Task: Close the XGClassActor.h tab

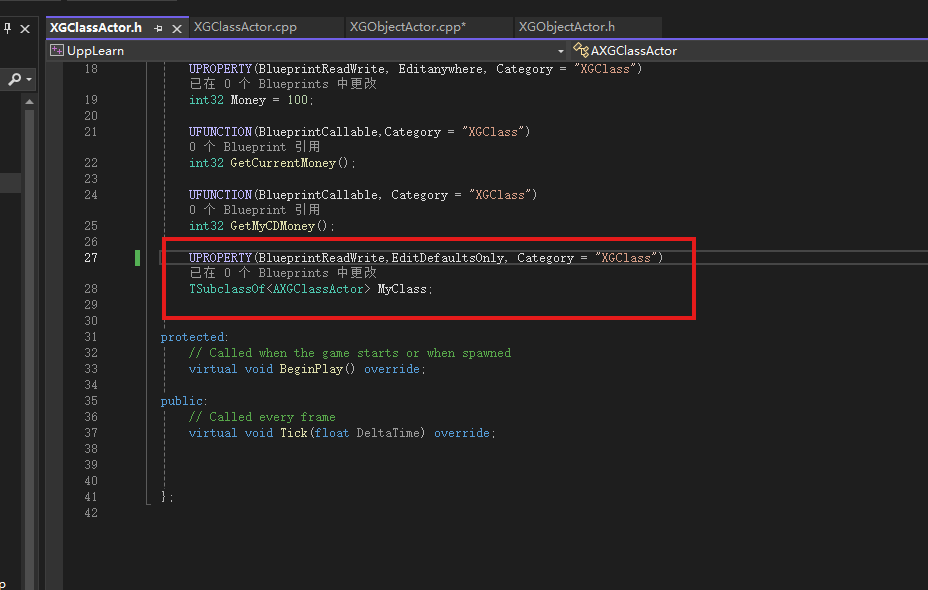Action: 176,28
